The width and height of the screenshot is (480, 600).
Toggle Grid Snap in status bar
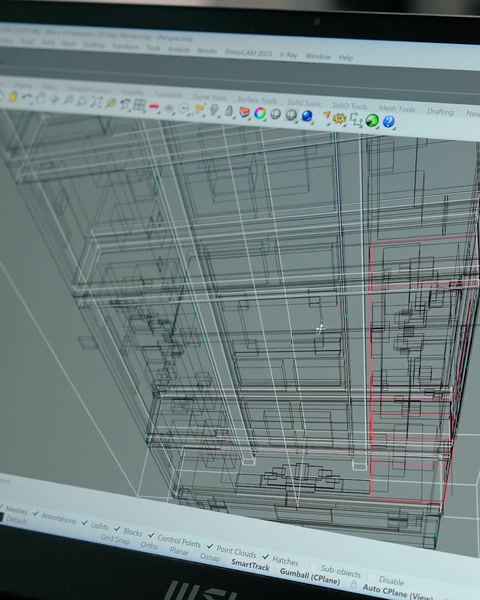click(x=115, y=540)
